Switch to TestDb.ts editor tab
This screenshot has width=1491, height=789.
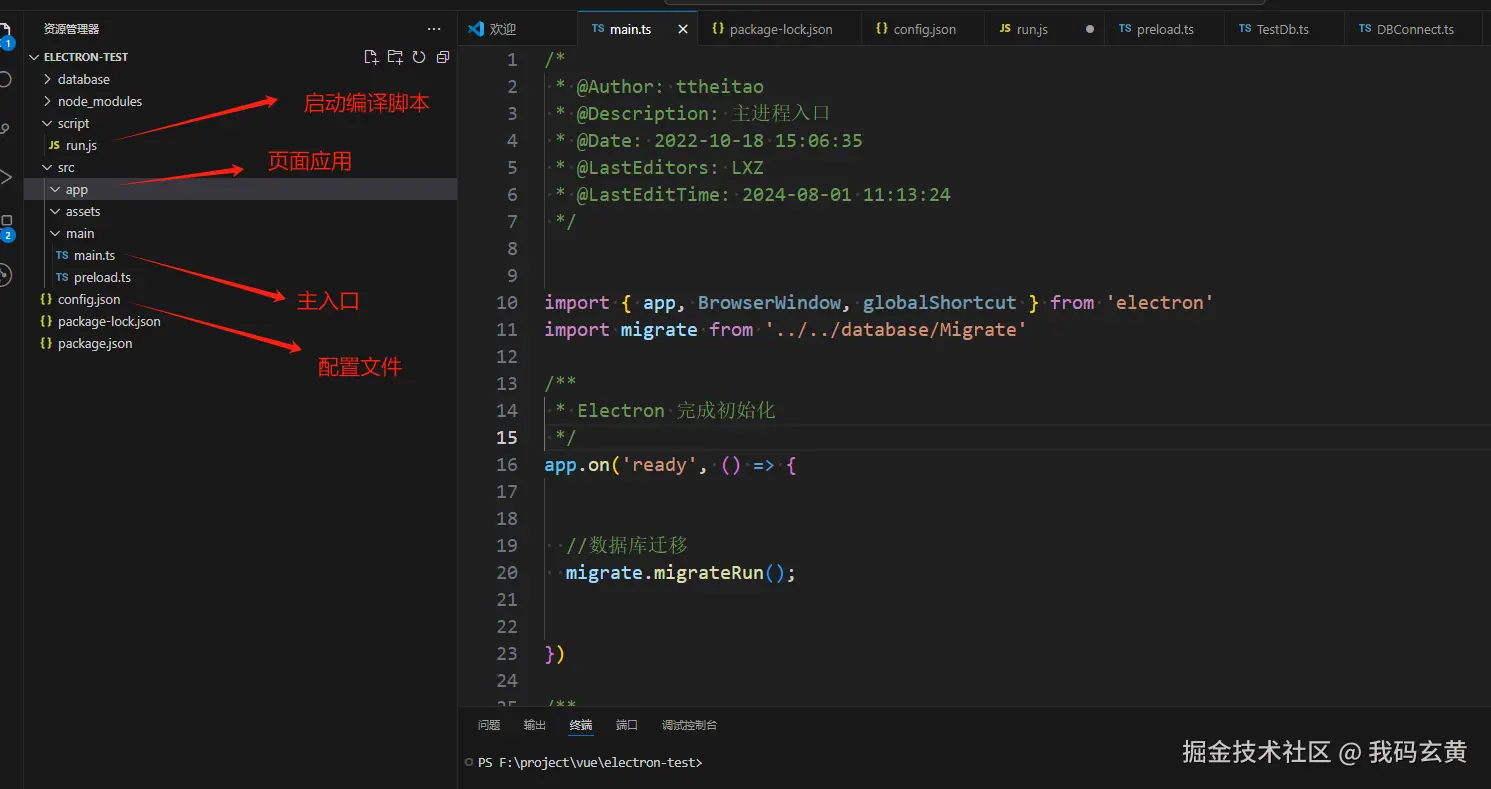tap(1283, 29)
